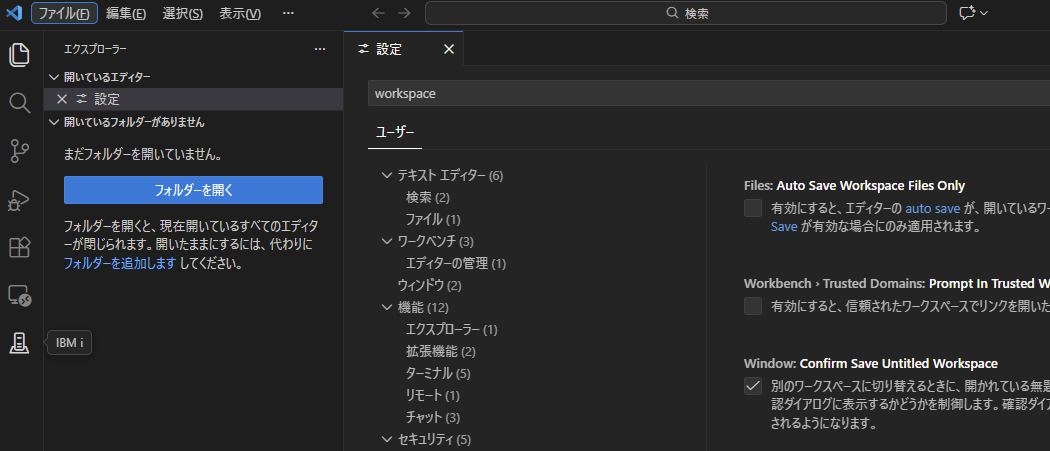Open Remote Explorer icon in activity bar

[19, 296]
